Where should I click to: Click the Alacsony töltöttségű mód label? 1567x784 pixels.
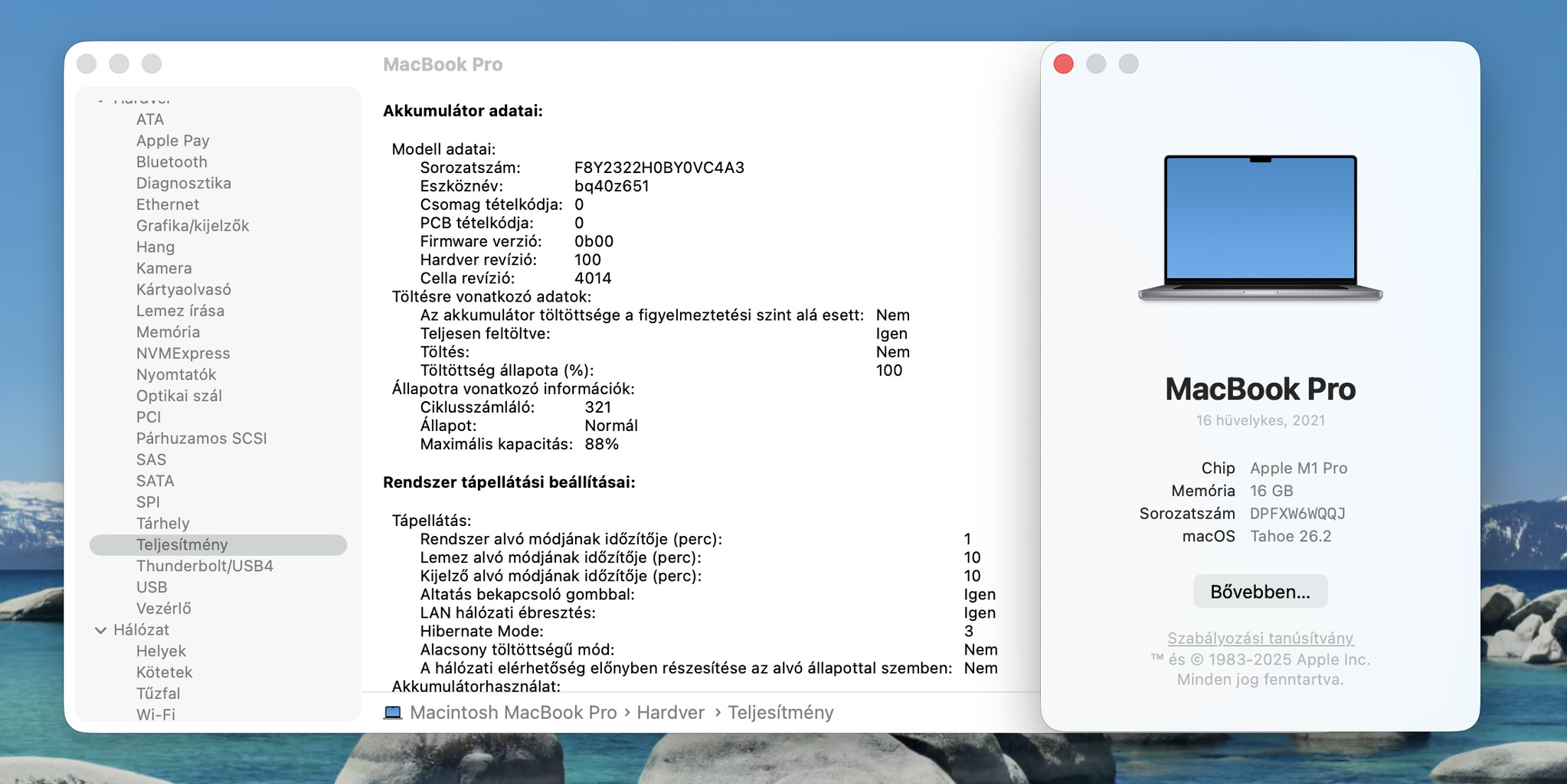click(x=518, y=650)
